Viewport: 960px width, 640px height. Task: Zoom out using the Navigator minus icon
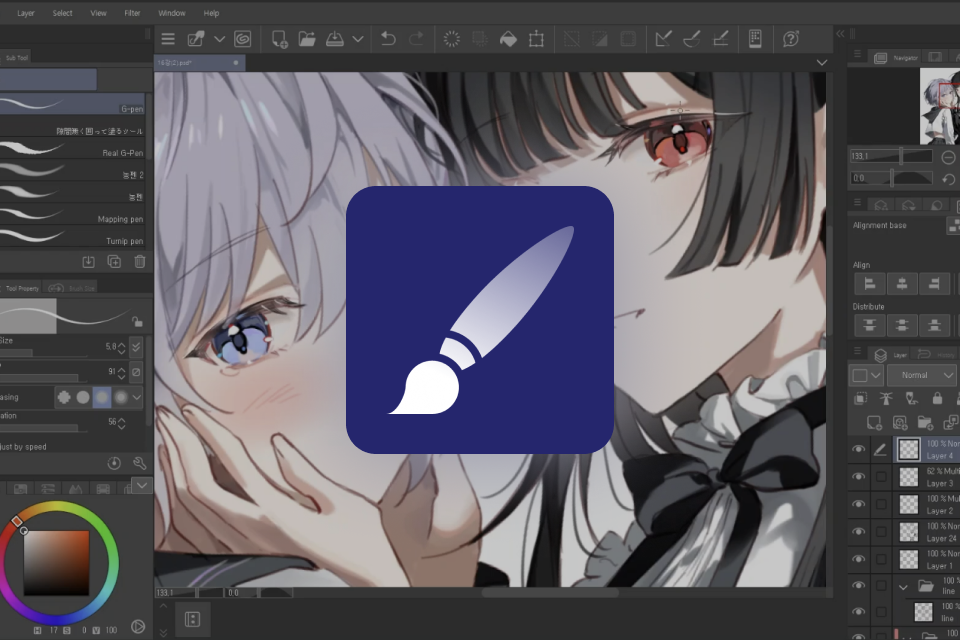pos(948,157)
